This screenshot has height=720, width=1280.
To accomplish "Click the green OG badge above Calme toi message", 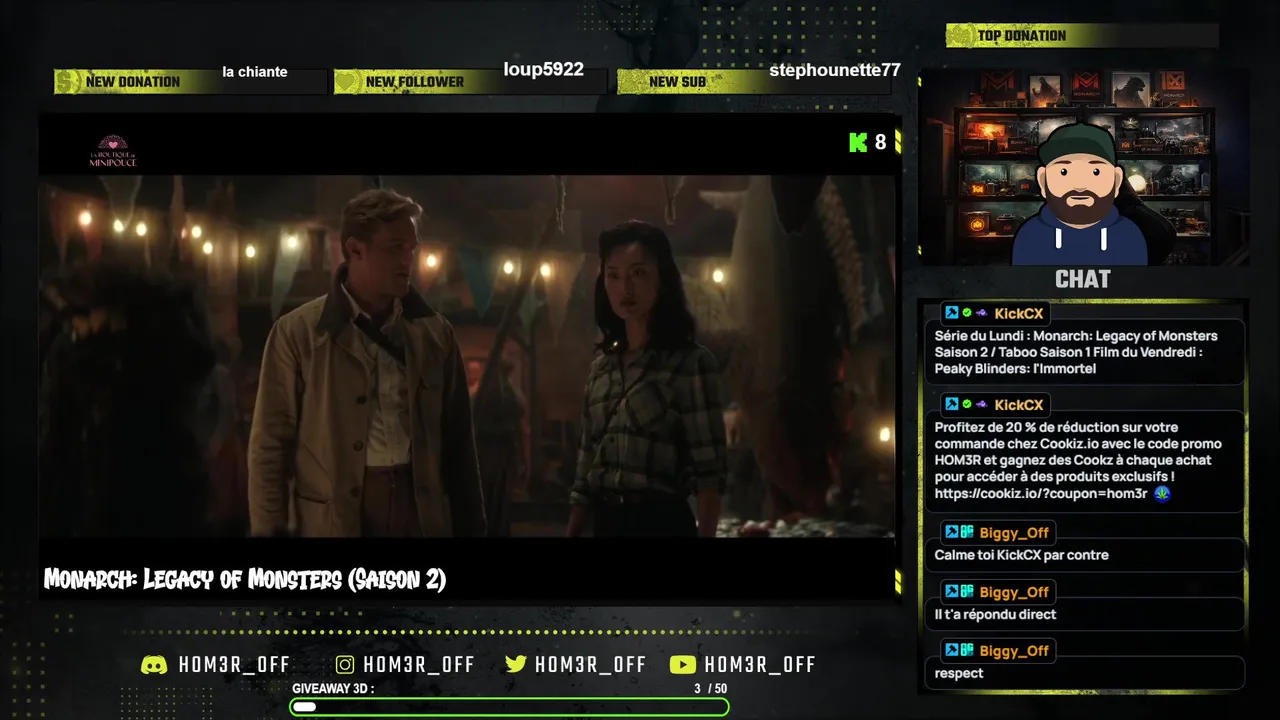I will click(967, 533).
